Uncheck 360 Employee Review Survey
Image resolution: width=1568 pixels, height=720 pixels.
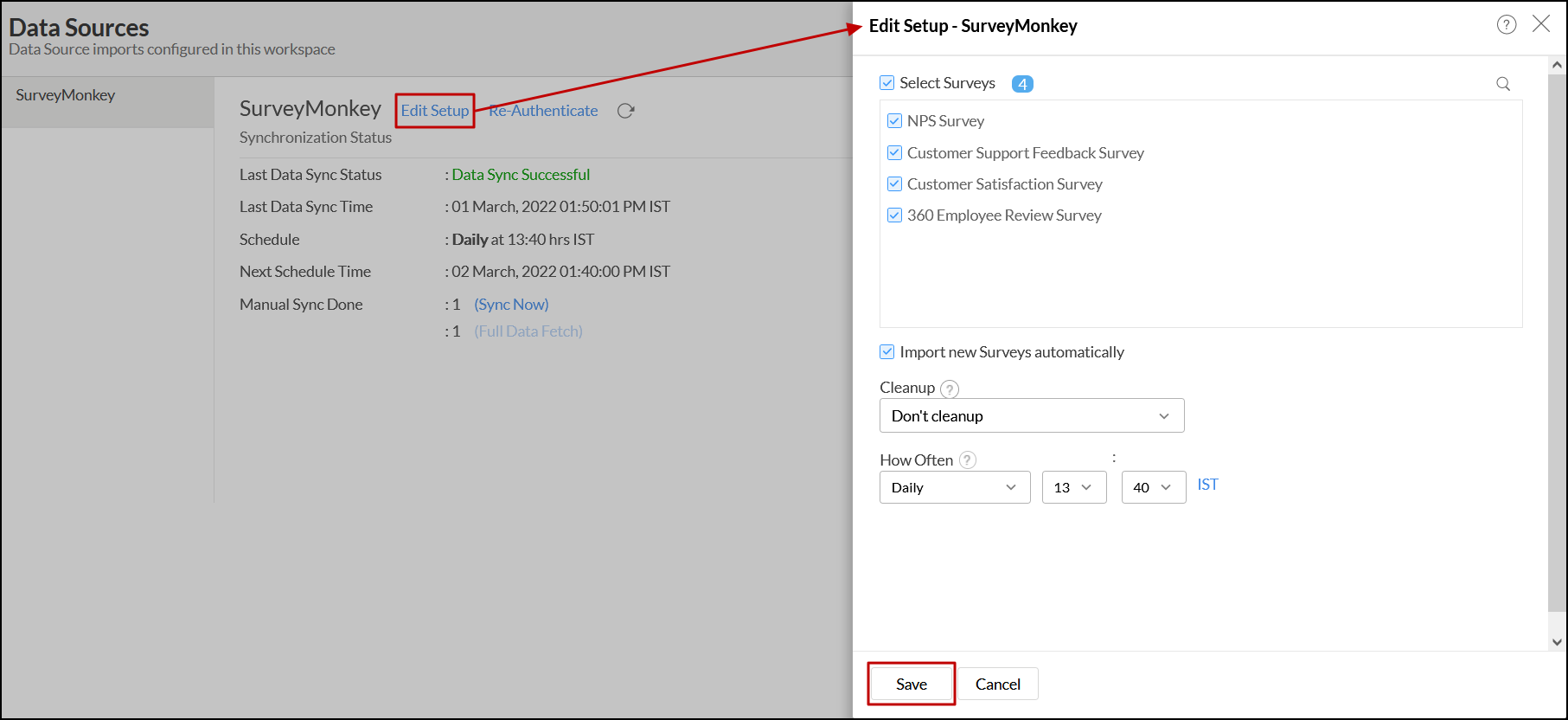[x=894, y=215]
